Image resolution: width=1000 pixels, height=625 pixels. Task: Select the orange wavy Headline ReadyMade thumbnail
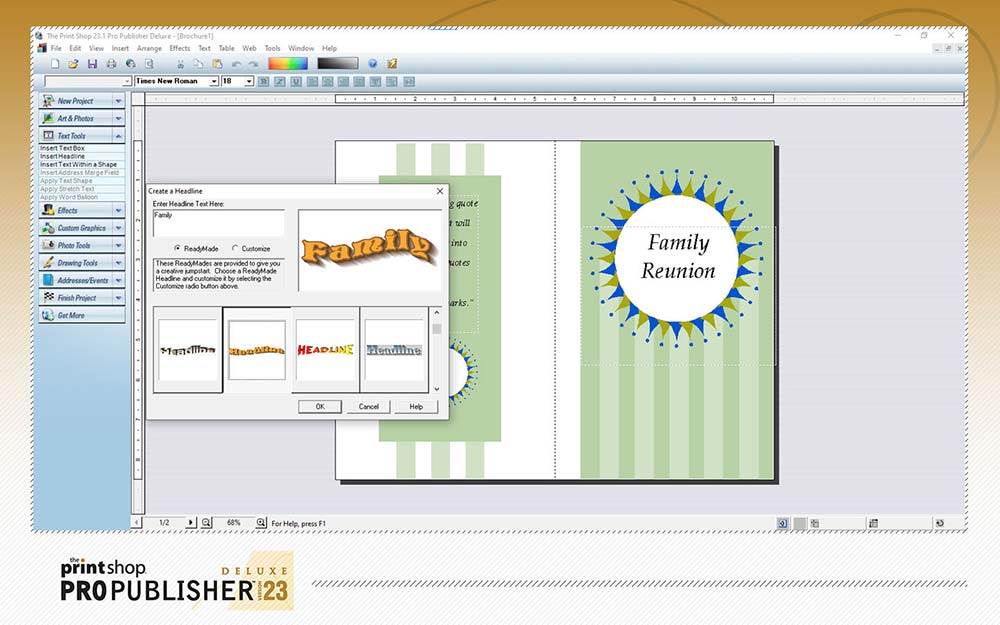[x=257, y=349]
